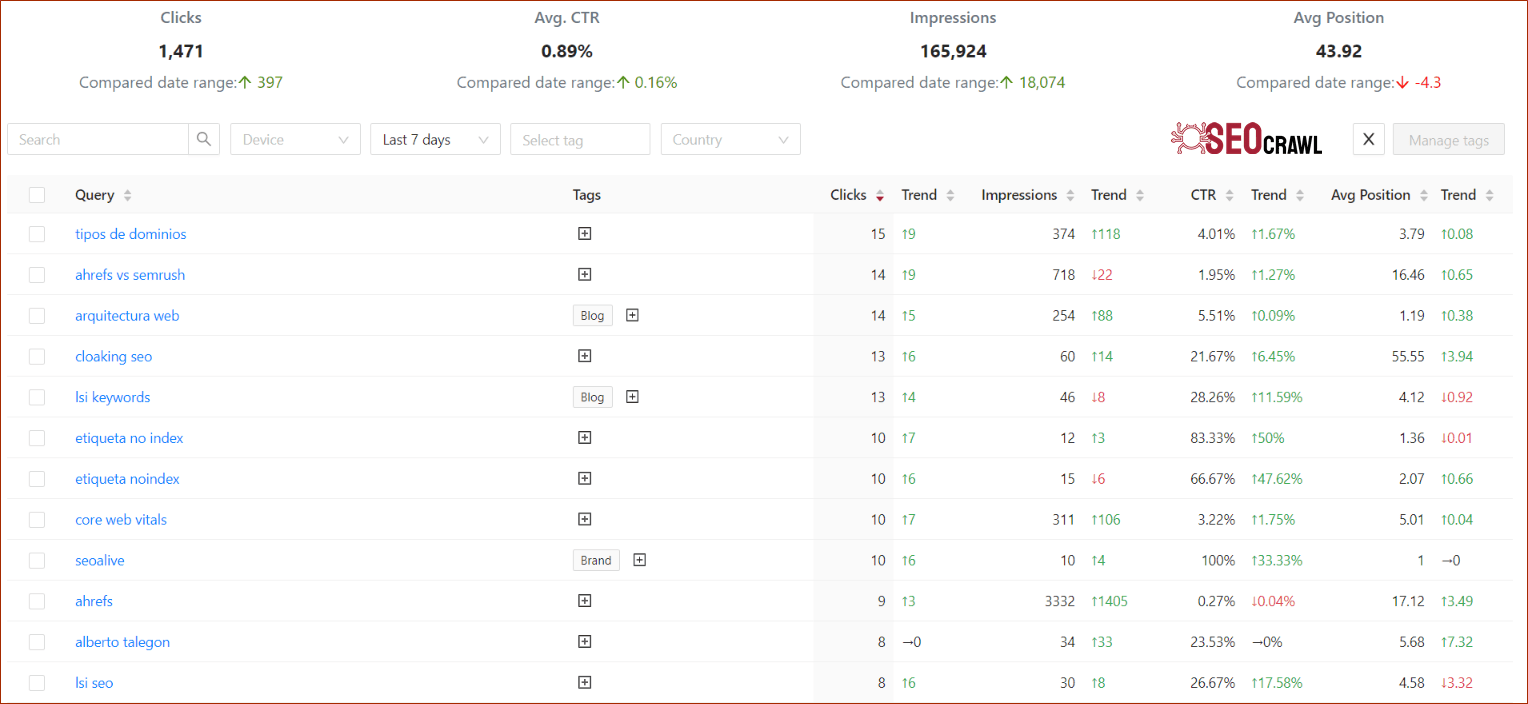Select the checkbox beside "arquitectura web"
The width and height of the screenshot is (1528, 704).
[37, 315]
